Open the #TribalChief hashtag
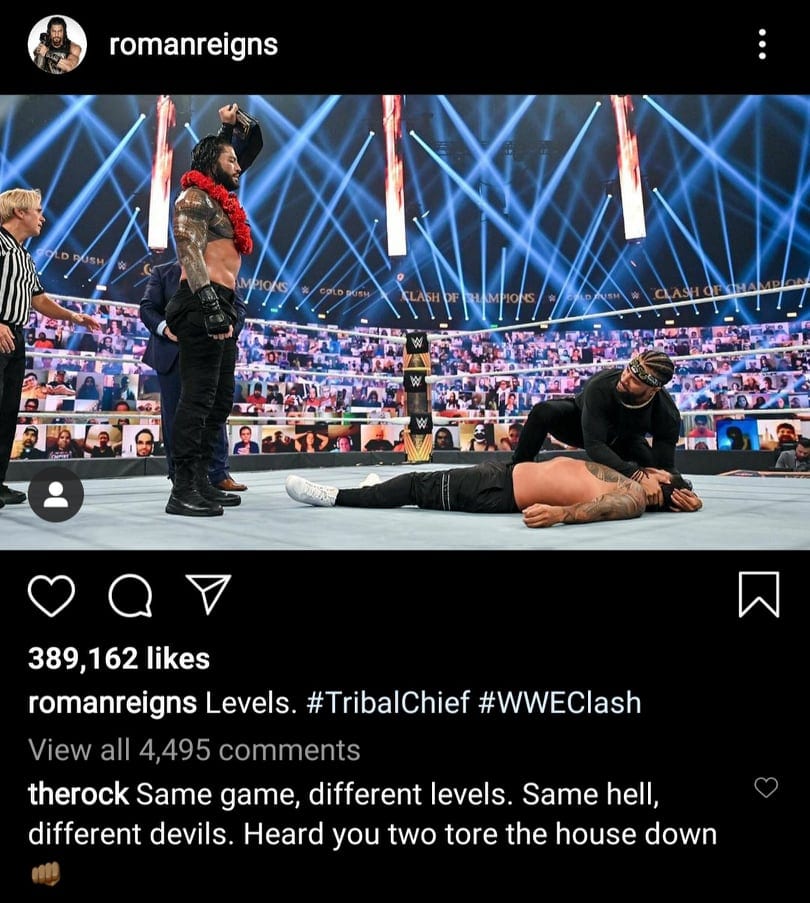The width and height of the screenshot is (810, 903). pyautogui.click(x=389, y=703)
